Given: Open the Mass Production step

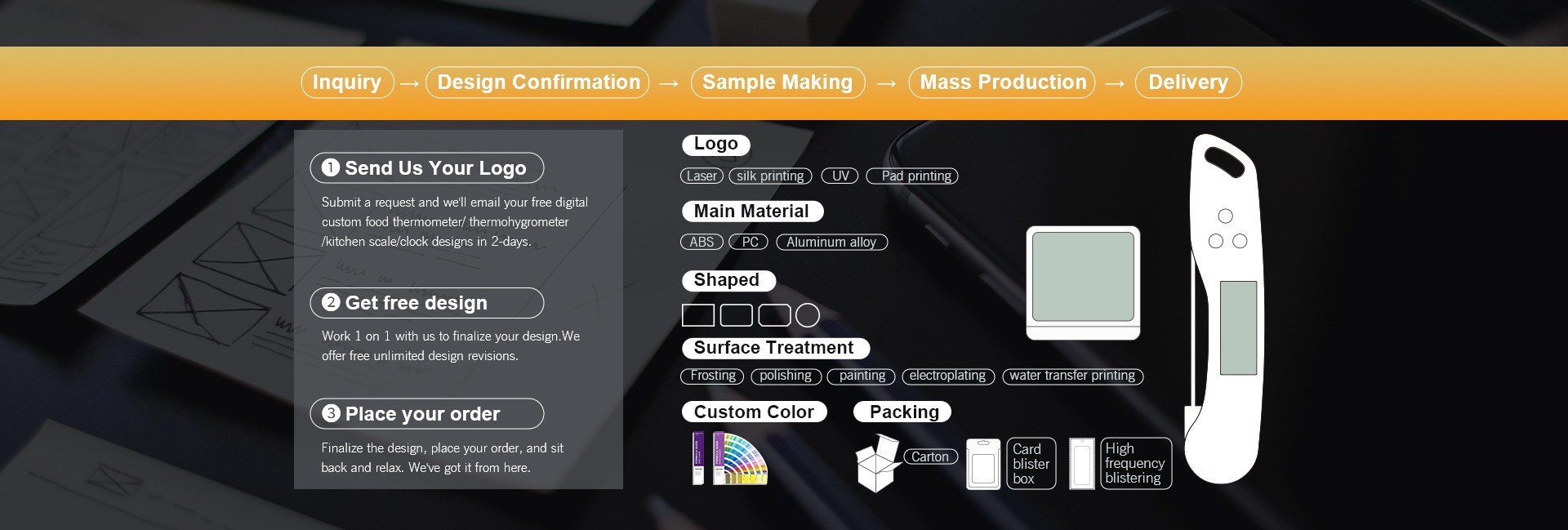Looking at the screenshot, I should pyautogui.click(x=1002, y=82).
